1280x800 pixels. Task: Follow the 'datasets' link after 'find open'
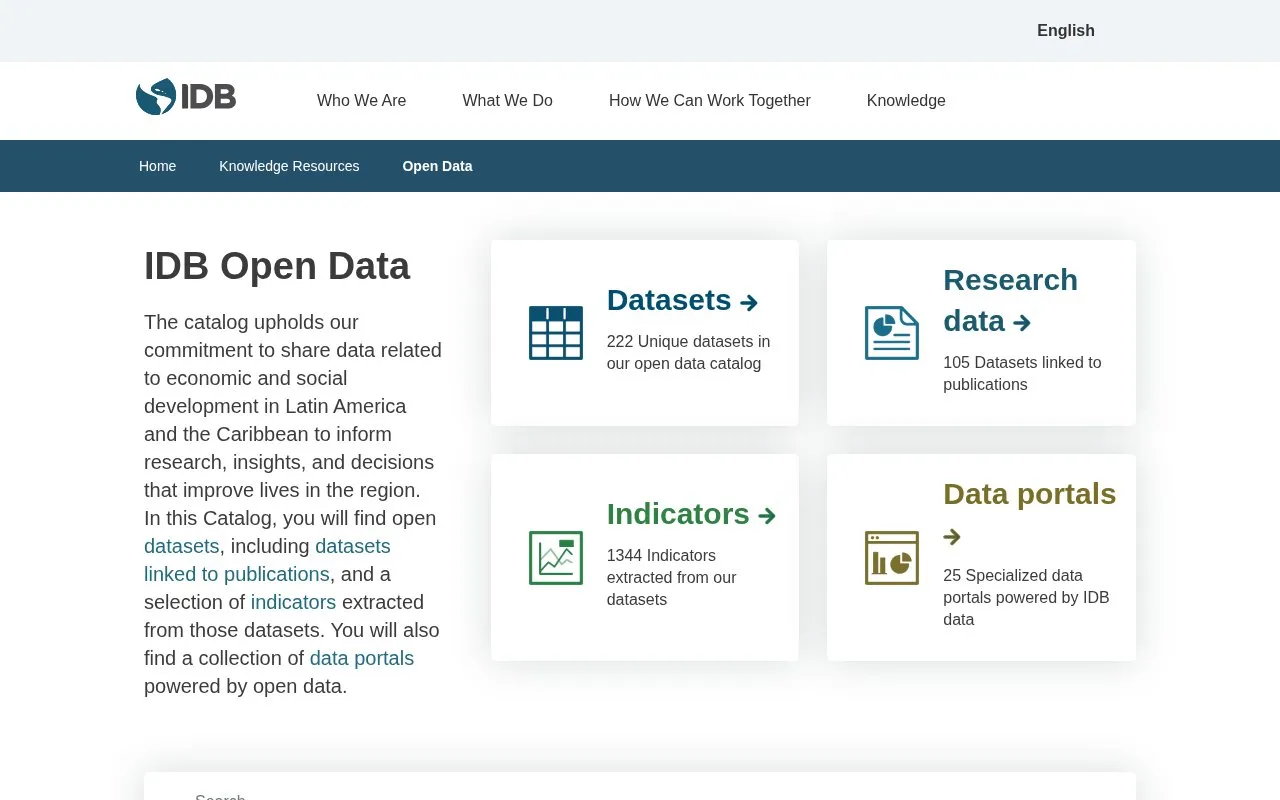coord(181,546)
